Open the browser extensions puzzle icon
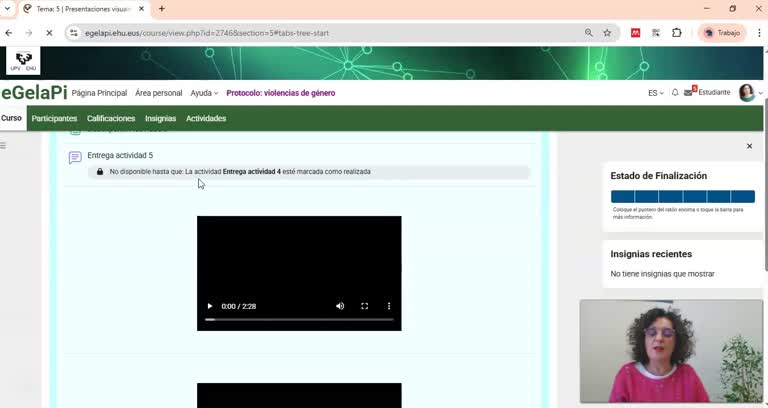 click(x=677, y=33)
